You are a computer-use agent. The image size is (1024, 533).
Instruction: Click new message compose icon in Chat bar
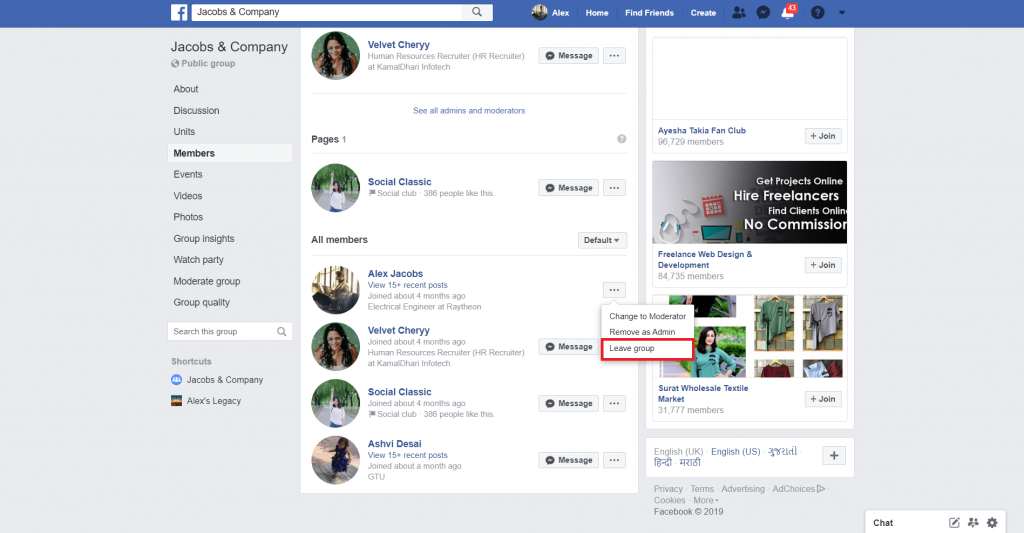[954, 523]
